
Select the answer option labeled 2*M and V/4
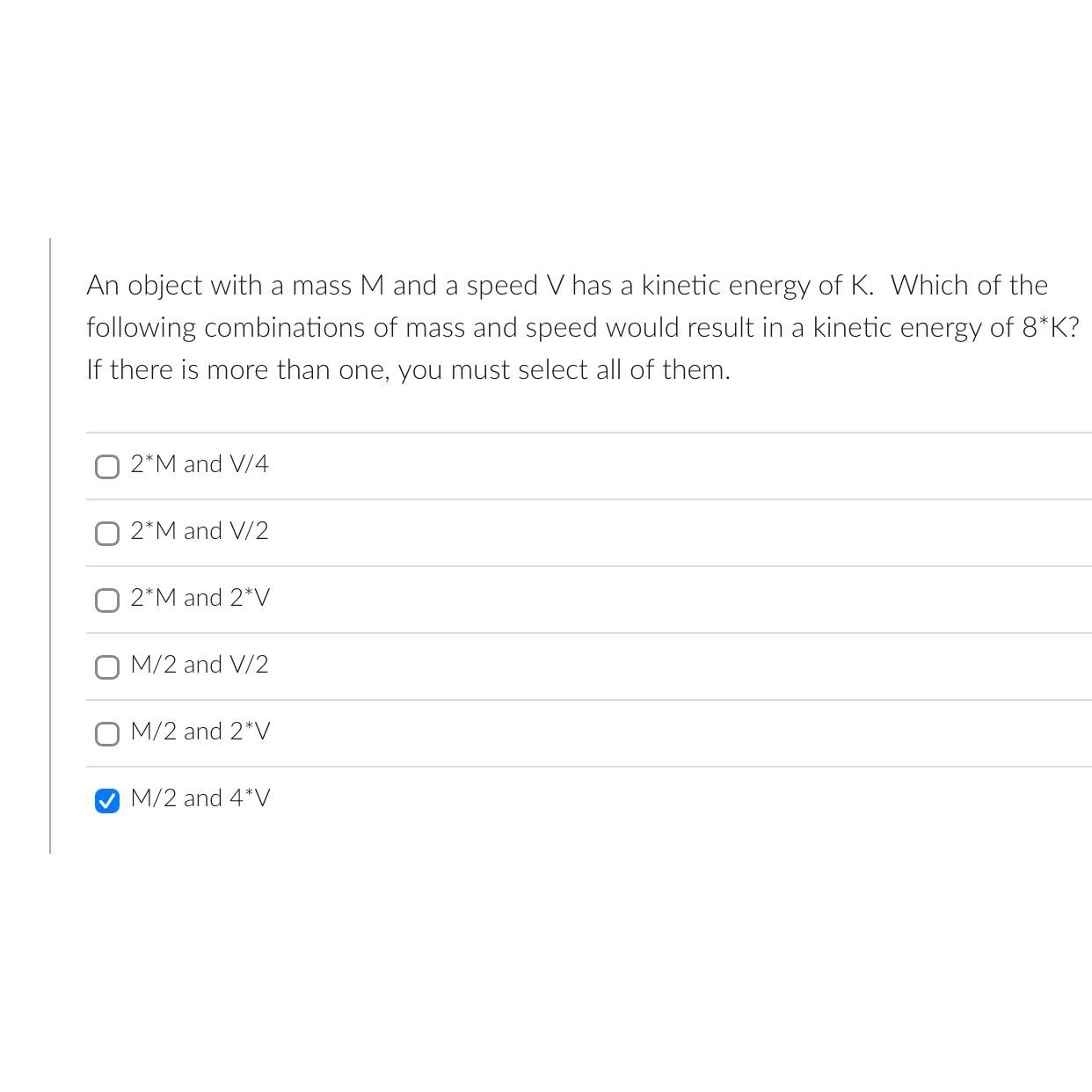point(199,463)
